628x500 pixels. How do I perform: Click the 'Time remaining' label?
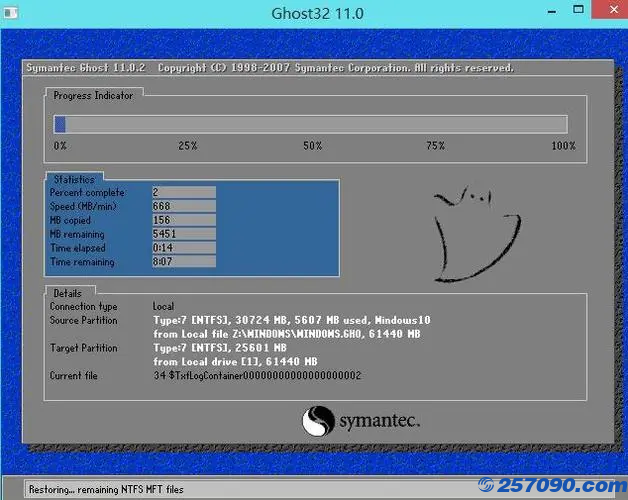point(82,262)
